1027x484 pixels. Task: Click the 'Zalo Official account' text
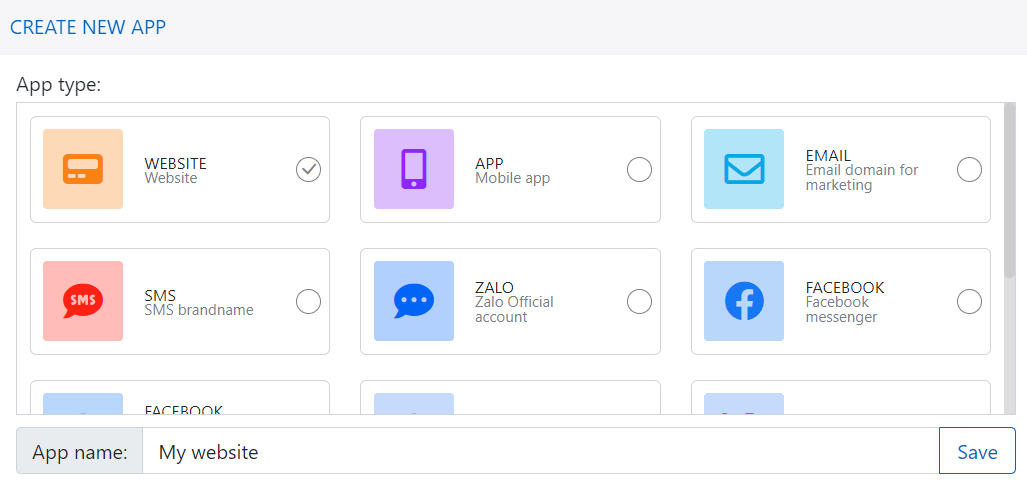[515, 309]
